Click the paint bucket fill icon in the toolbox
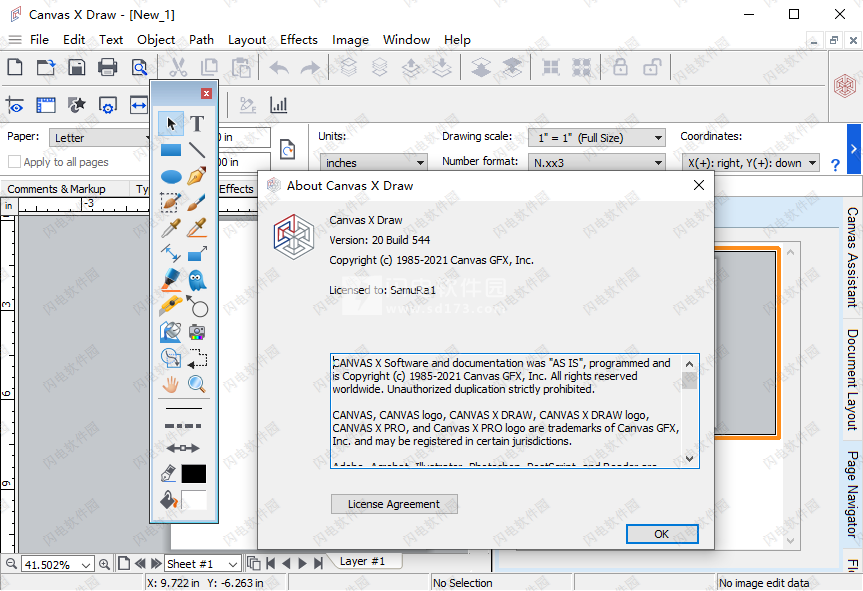This screenshot has height=591, width=863. [x=168, y=500]
